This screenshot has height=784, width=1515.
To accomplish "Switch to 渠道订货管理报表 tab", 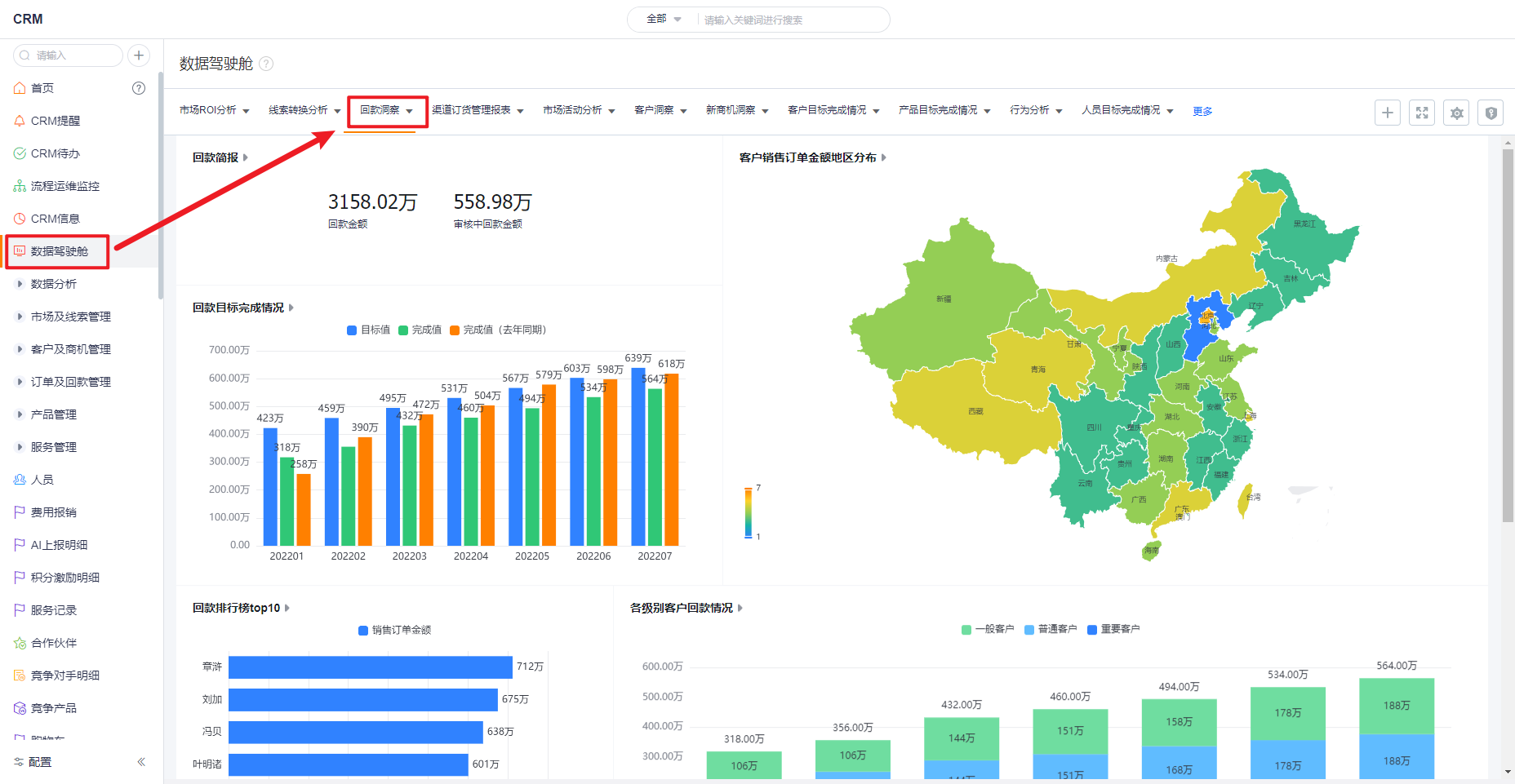I will [472, 110].
